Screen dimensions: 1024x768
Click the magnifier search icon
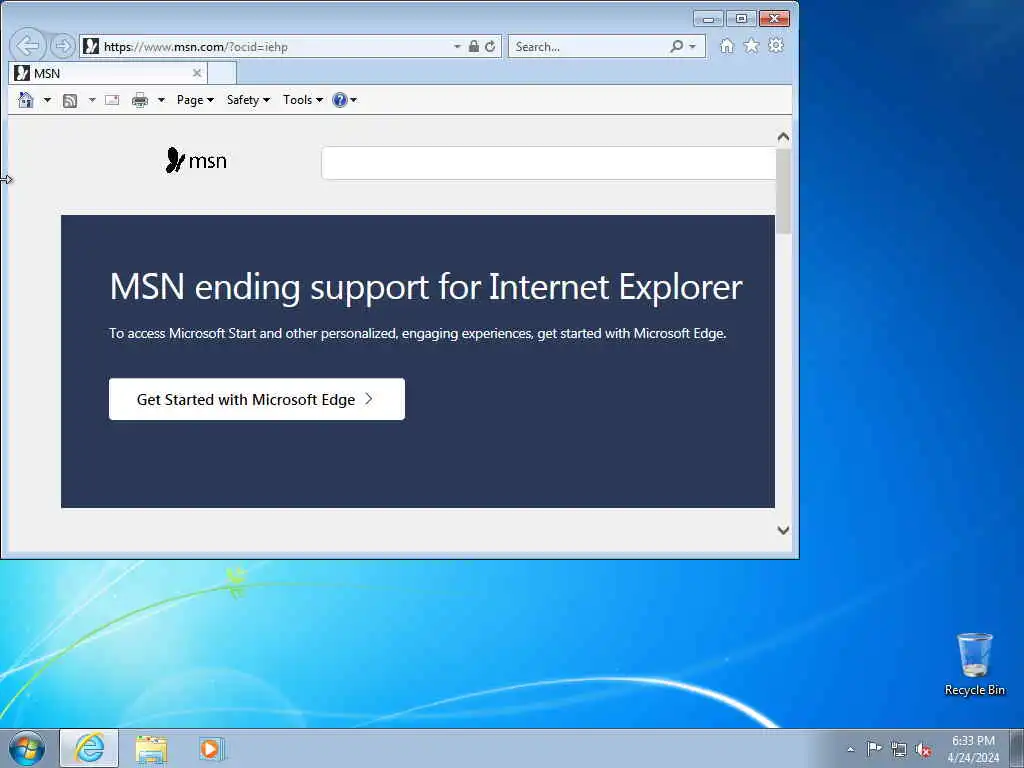[x=677, y=46]
